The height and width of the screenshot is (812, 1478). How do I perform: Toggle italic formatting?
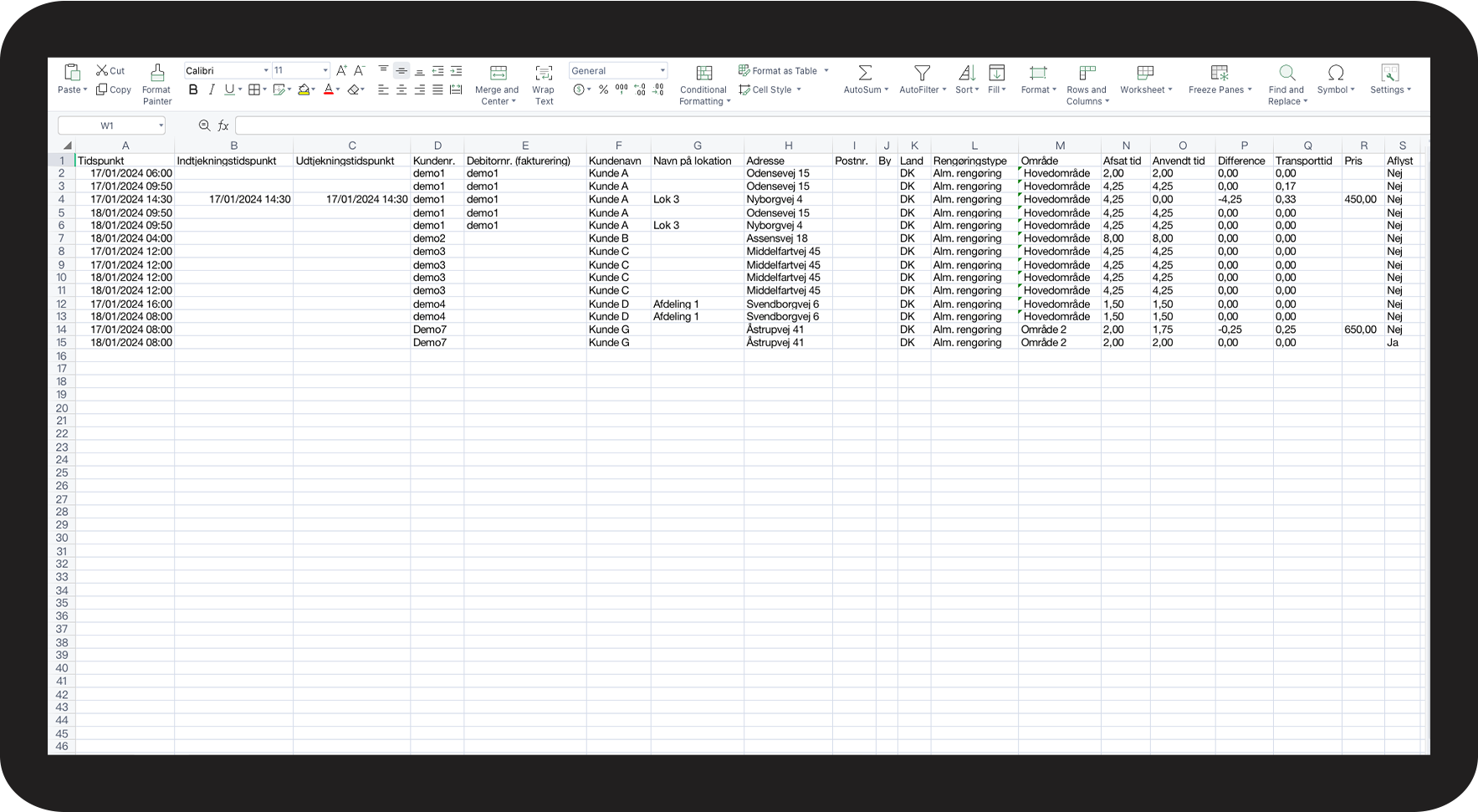(212, 89)
